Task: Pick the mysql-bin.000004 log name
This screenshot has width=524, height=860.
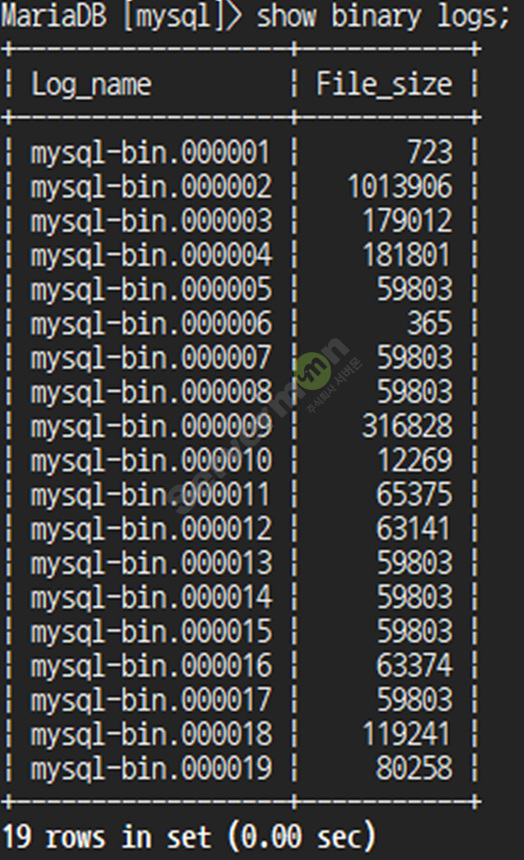Action: point(150,256)
